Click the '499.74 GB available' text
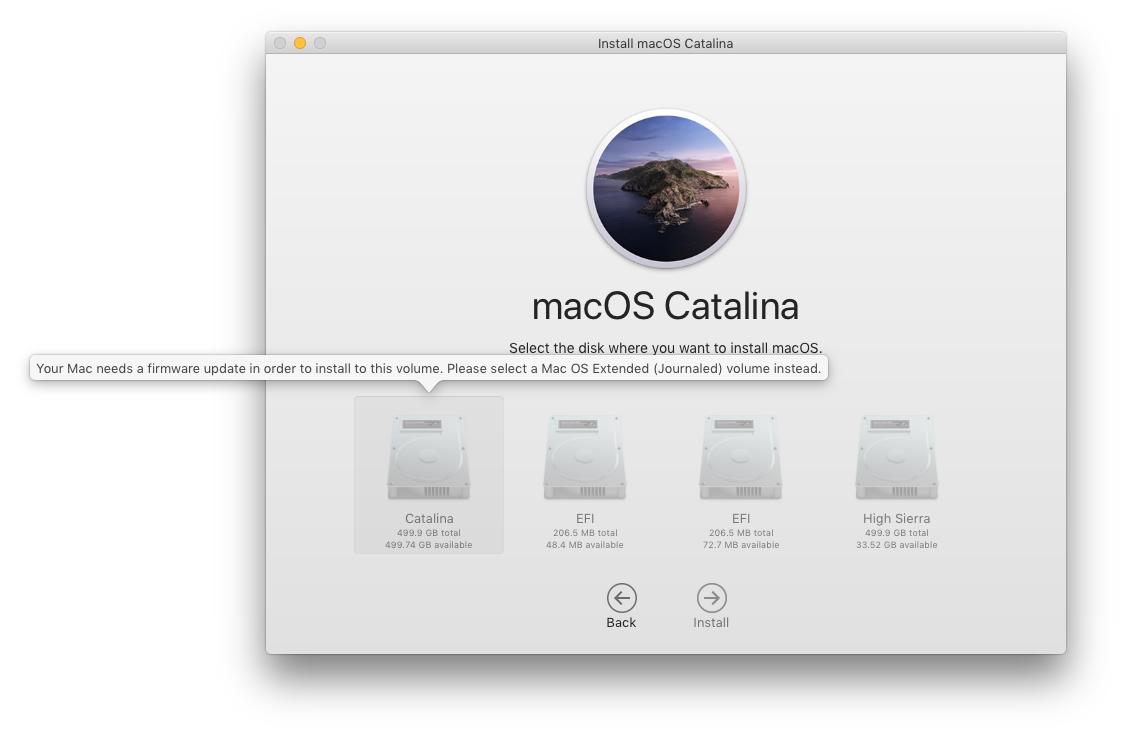Image resolution: width=1122 pixels, height=734 pixels. point(429,545)
